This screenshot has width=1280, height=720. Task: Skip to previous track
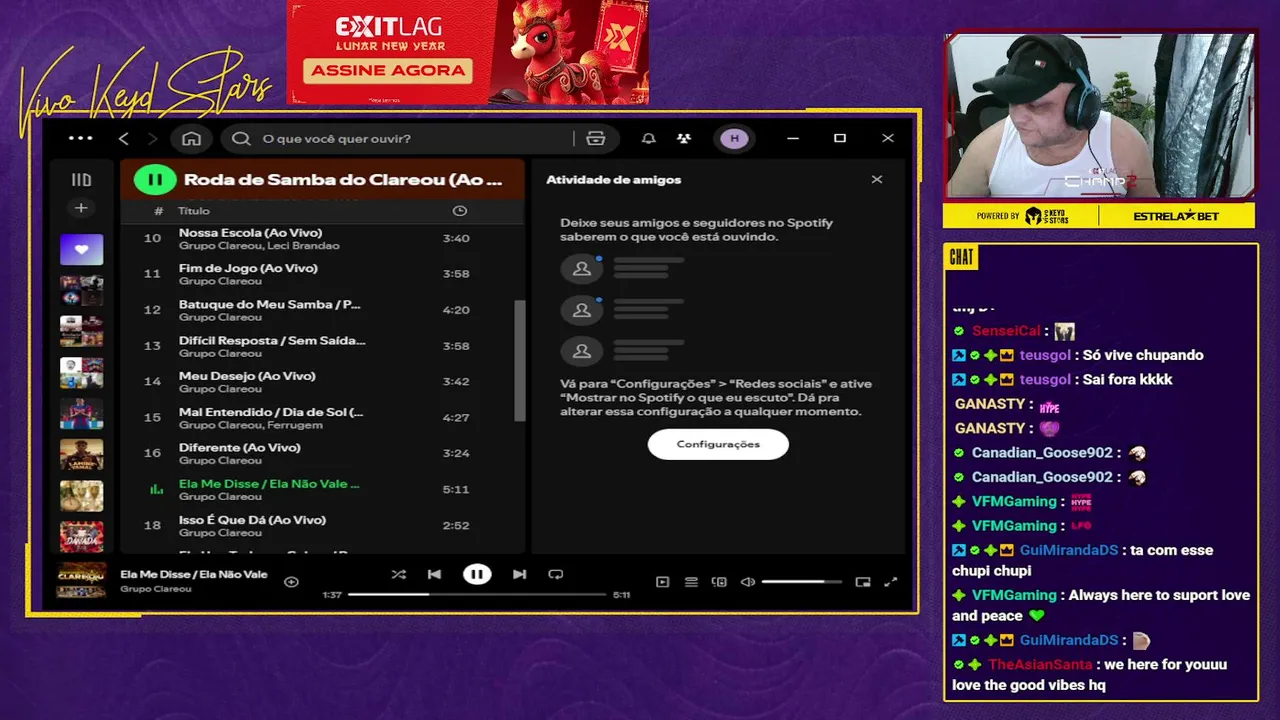pyautogui.click(x=434, y=574)
